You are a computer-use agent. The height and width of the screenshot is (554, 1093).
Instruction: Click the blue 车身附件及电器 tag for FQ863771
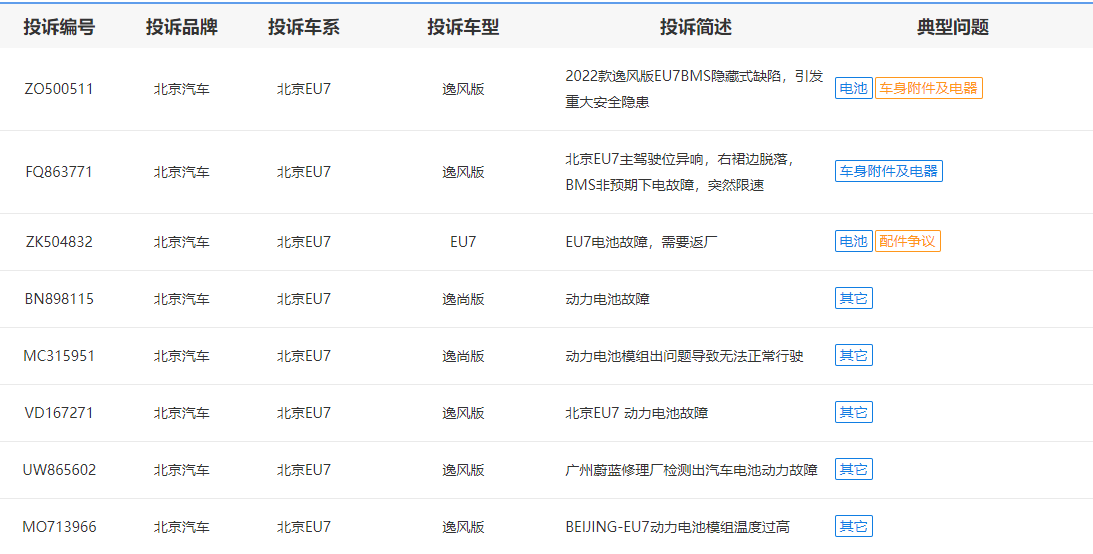[888, 172]
